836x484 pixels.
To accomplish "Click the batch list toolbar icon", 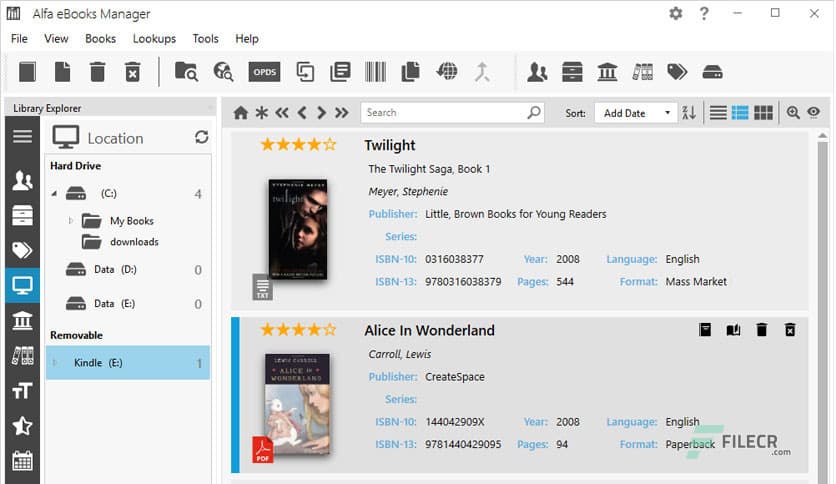I will pos(340,72).
